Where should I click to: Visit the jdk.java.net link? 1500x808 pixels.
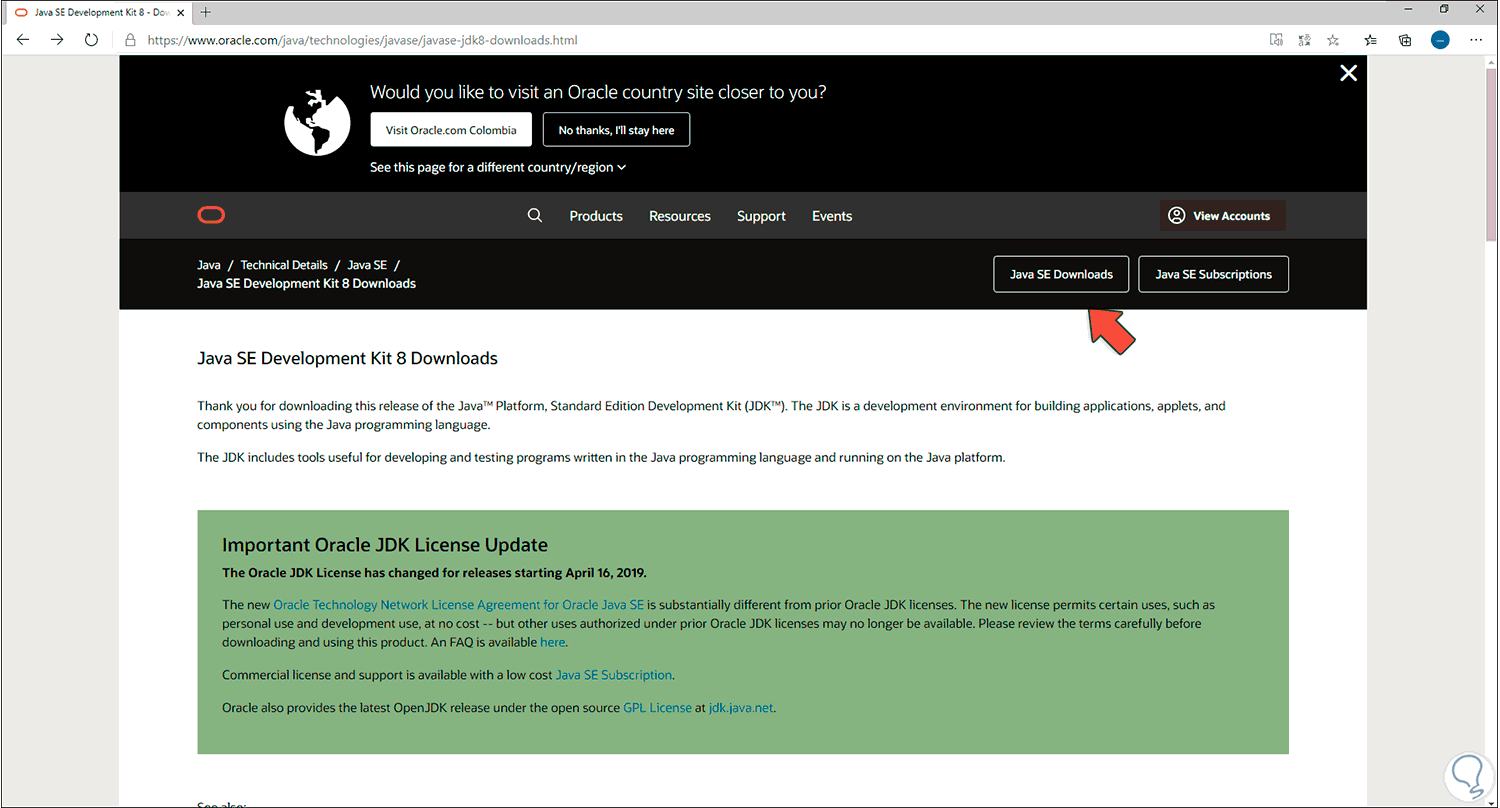(x=742, y=707)
